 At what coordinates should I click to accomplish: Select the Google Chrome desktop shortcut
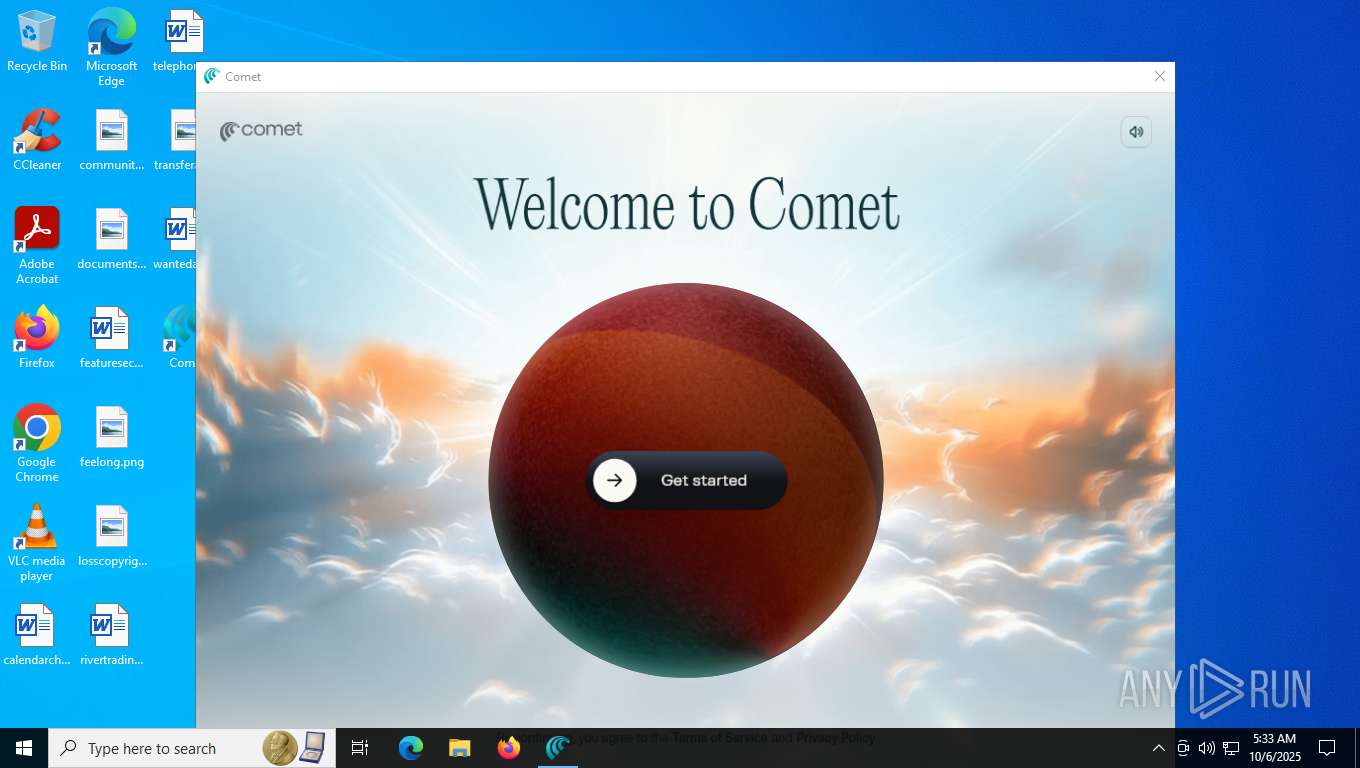tap(37, 444)
